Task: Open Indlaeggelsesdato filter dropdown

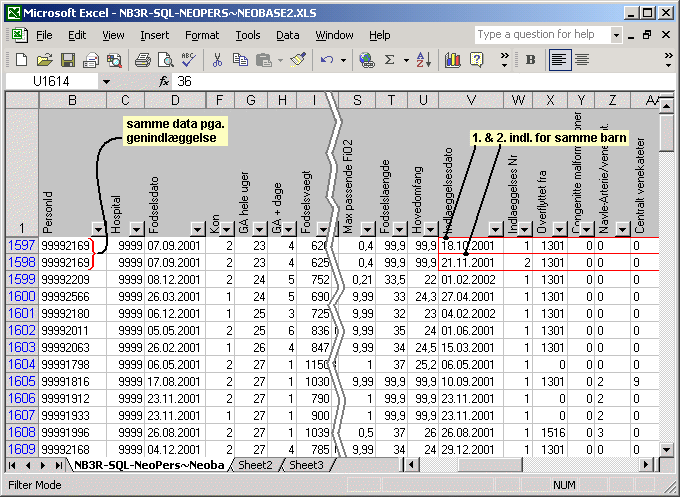Action: point(495,229)
